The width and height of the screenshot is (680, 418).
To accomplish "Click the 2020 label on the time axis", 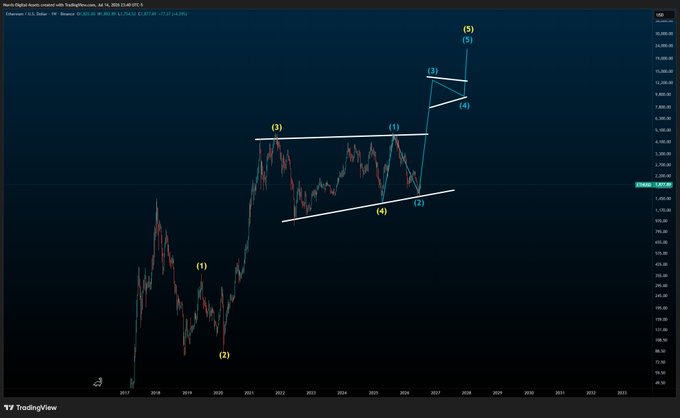I will point(218,393).
